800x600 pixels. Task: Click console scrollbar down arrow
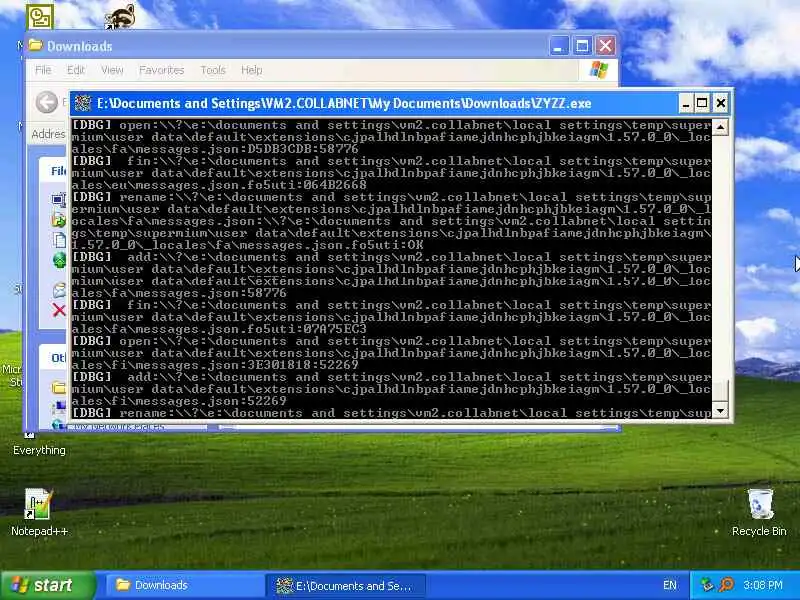click(x=720, y=410)
